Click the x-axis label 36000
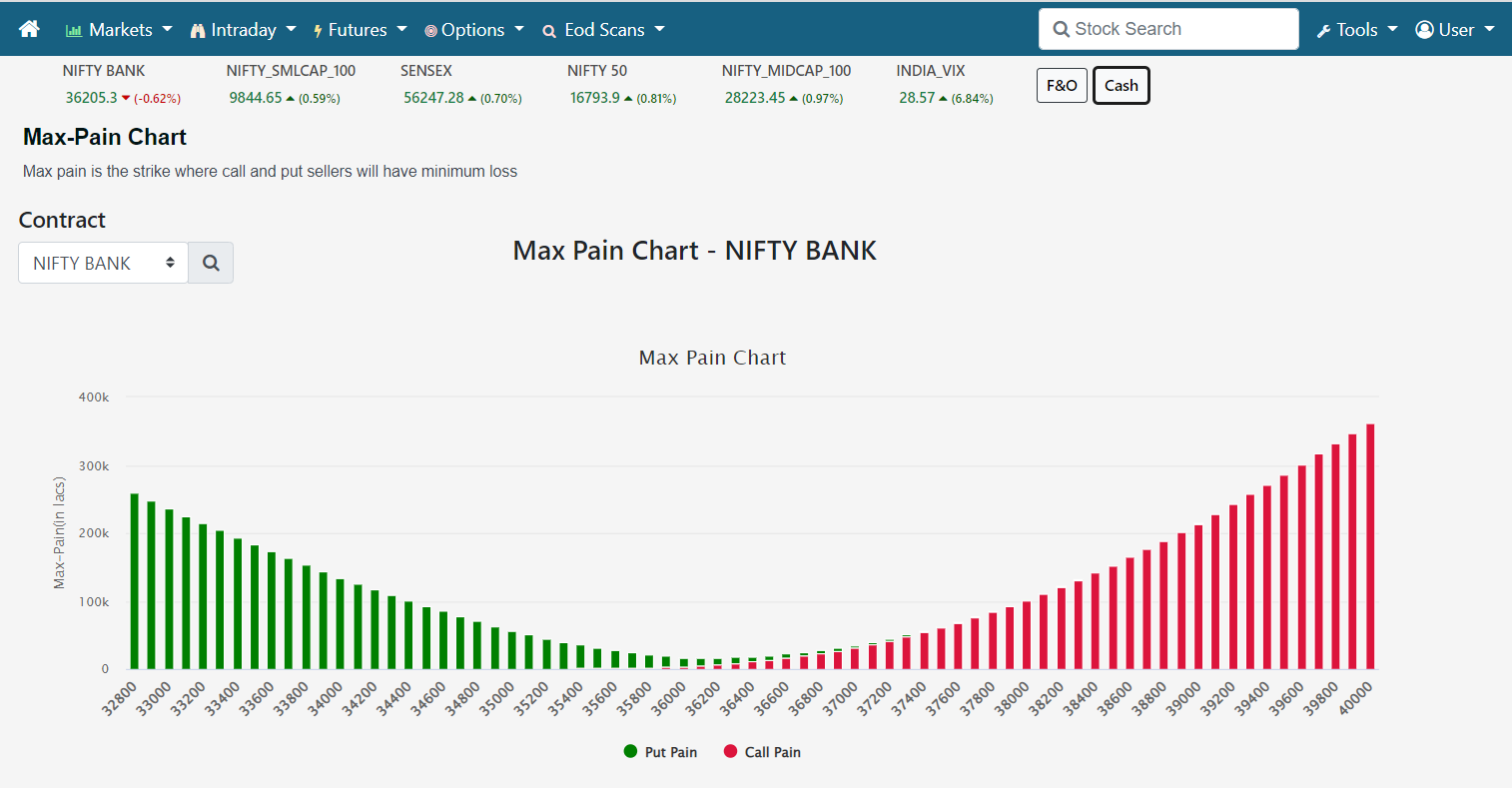 click(669, 697)
